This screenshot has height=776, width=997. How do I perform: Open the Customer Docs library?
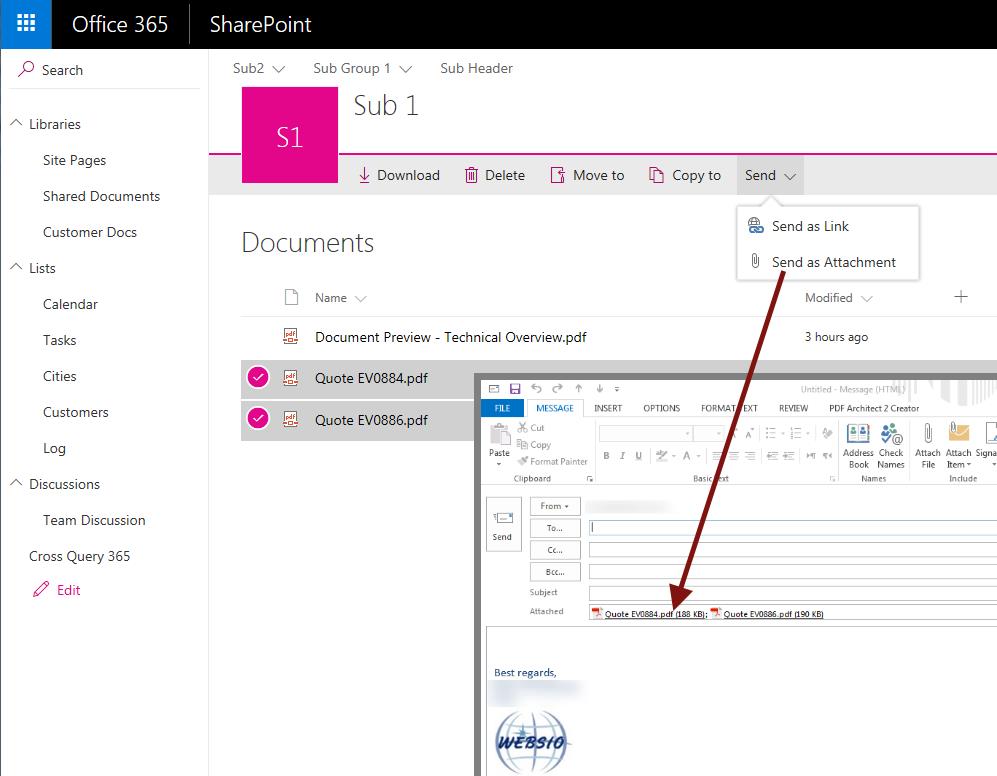pos(90,232)
